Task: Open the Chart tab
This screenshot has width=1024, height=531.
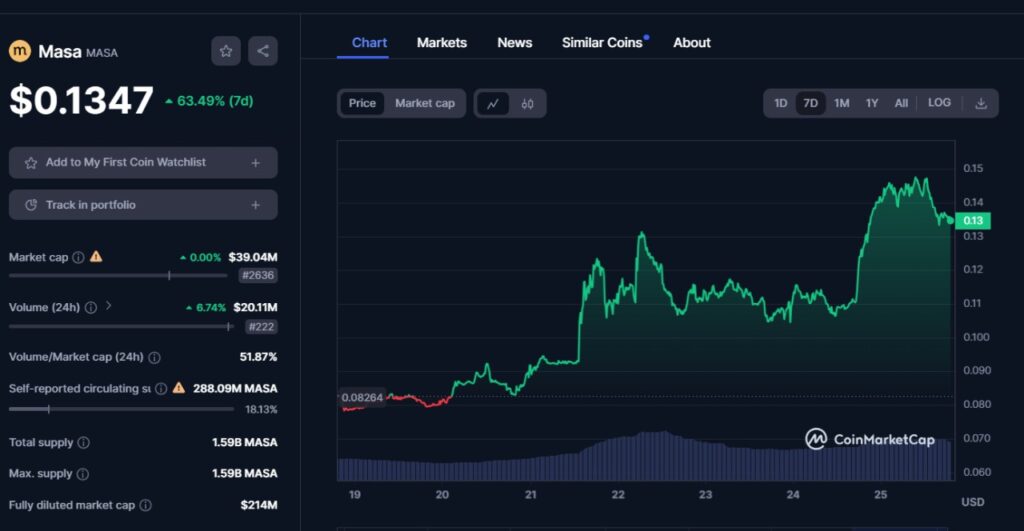Action: [369, 42]
